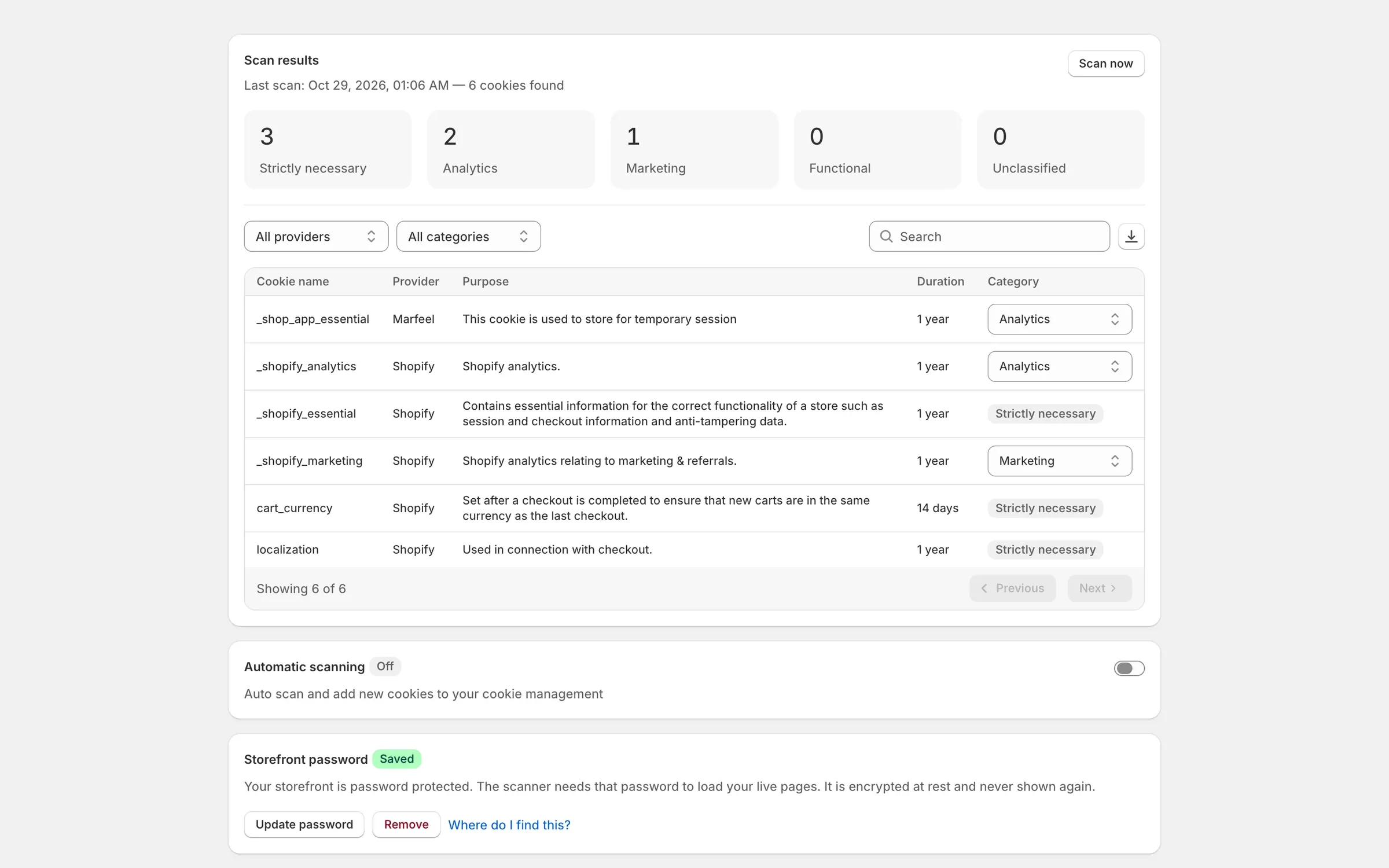Click the Scan now button
Screen dimensions: 1389x868
tap(1105, 64)
